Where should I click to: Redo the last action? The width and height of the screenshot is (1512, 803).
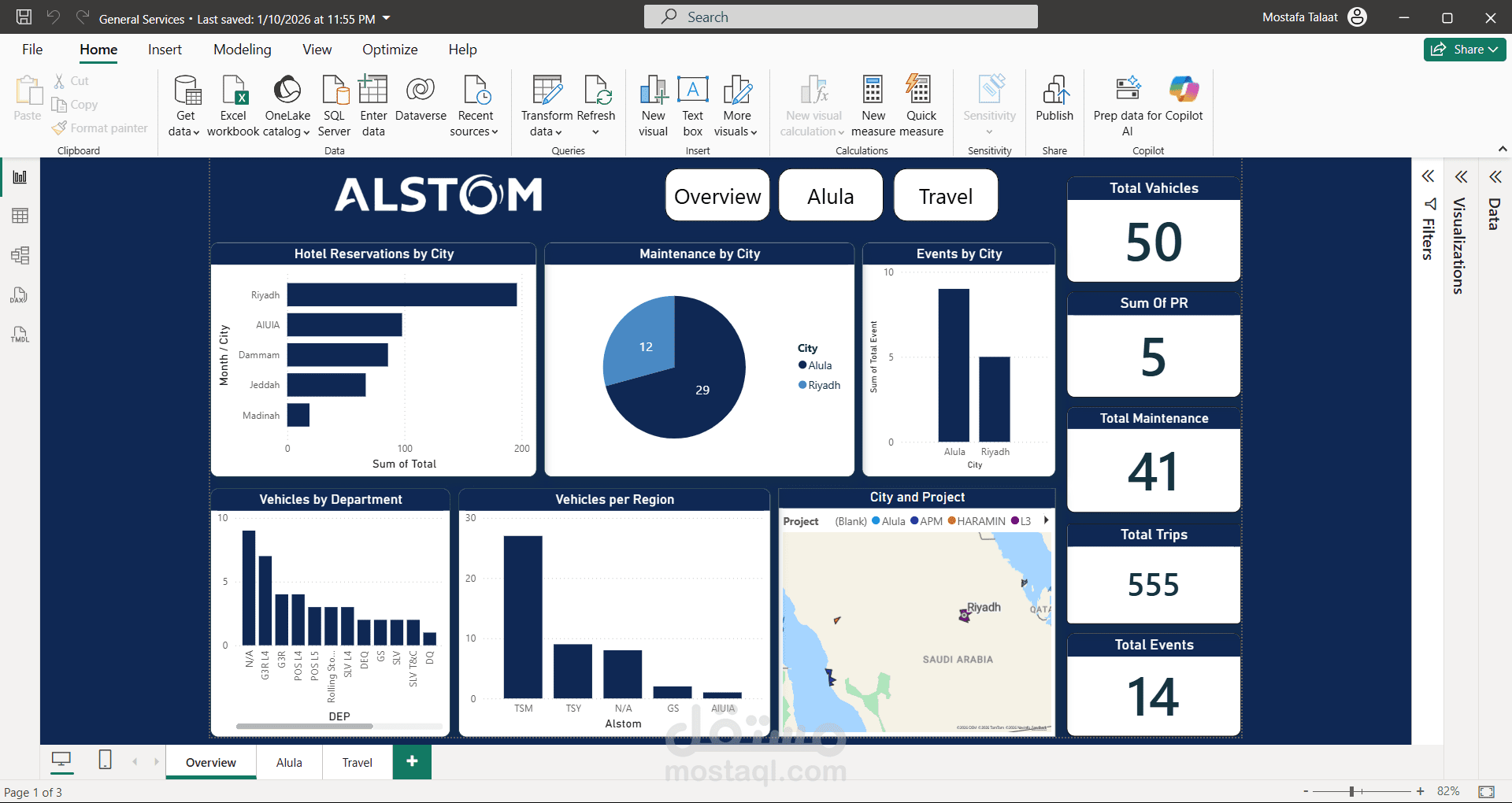(82, 17)
